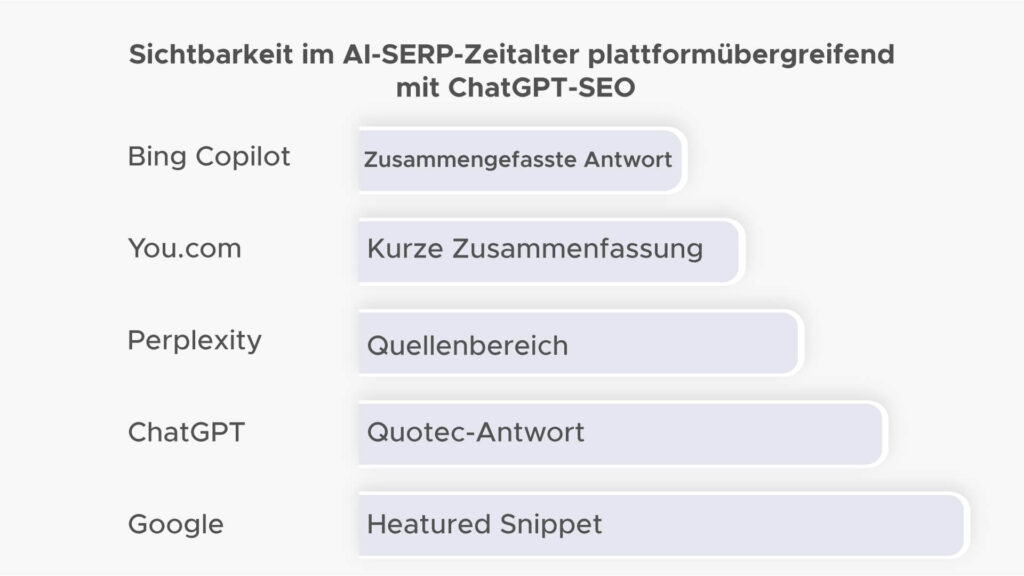This screenshot has height=576, width=1024.
Task: Click the Bing Copilot label
Action: click(209, 157)
